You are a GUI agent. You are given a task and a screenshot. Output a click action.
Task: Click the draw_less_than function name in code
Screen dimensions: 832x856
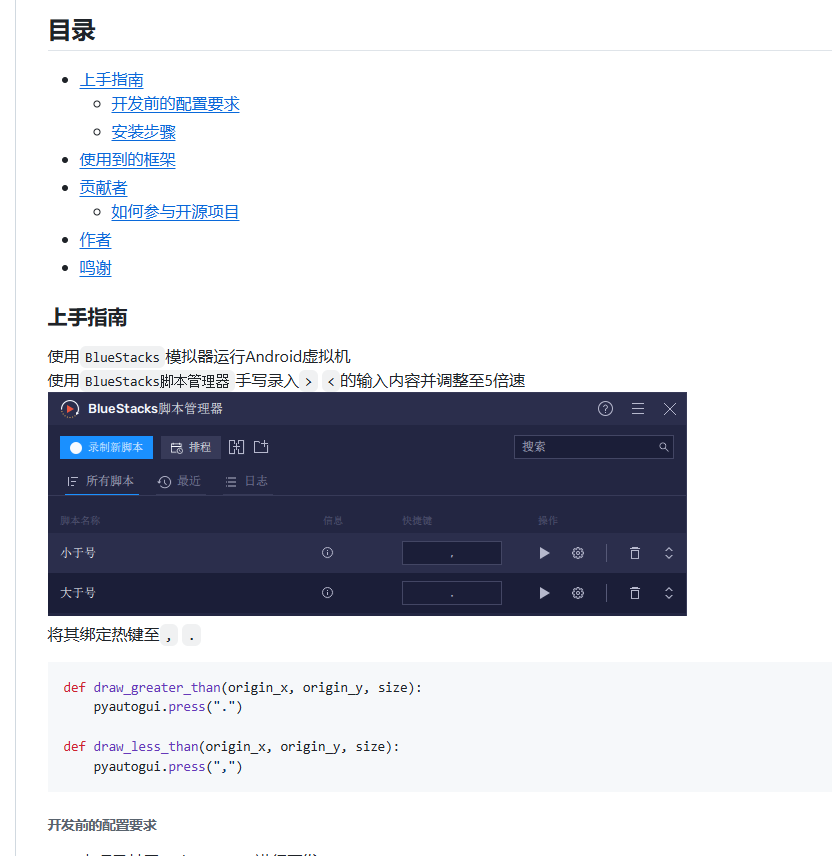(x=146, y=746)
